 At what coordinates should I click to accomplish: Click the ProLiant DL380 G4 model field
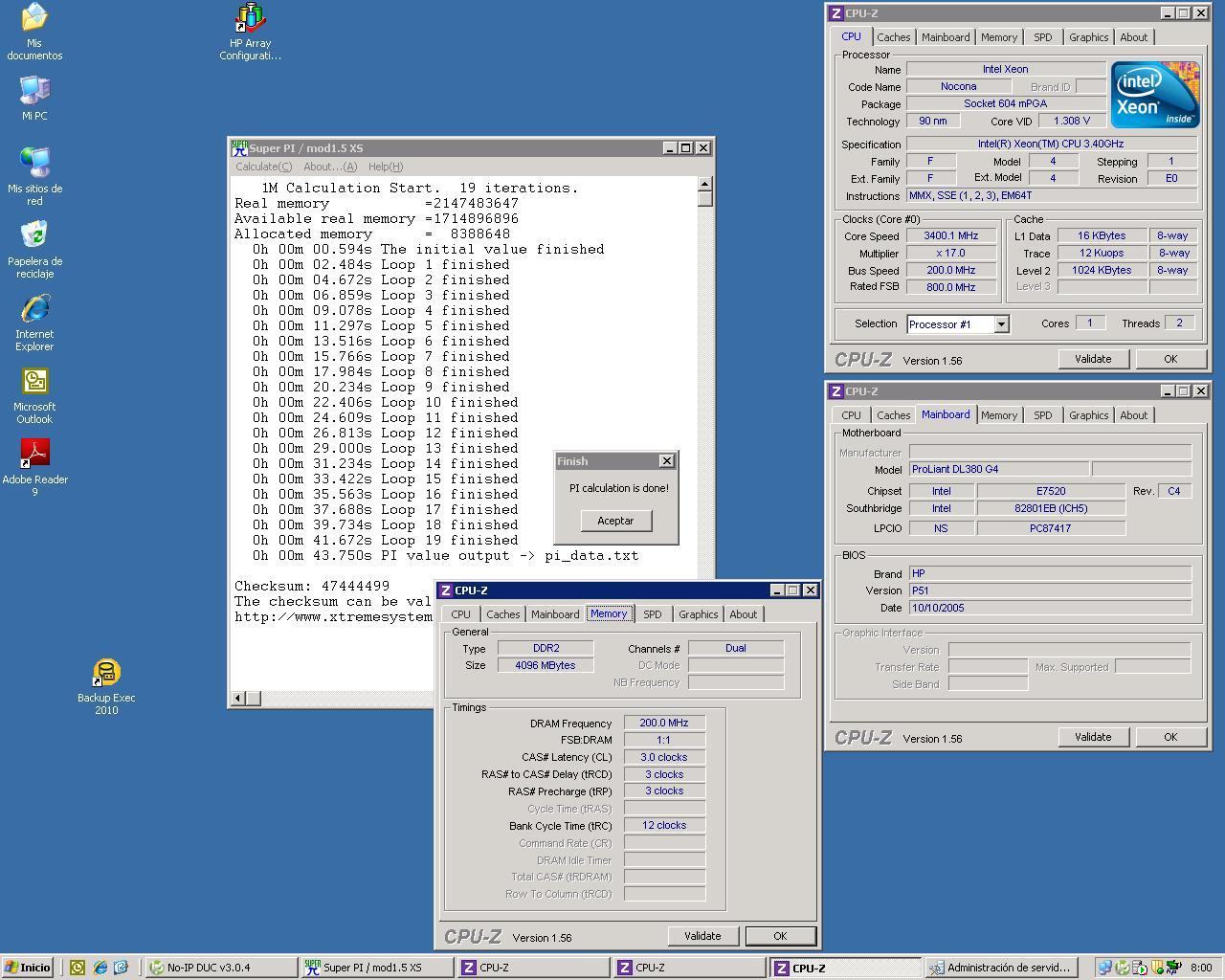(x=998, y=469)
